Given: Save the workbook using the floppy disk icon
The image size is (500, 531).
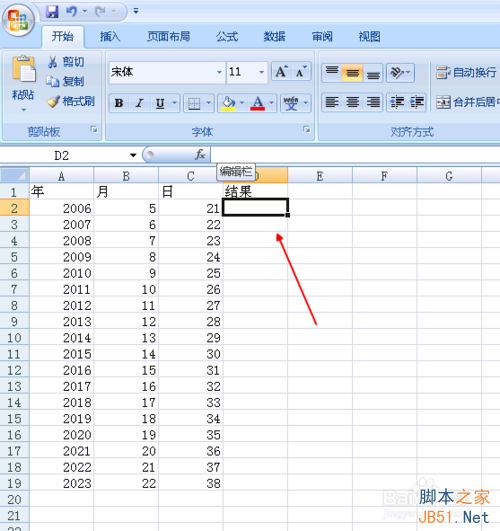Looking at the screenshot, I should [x=52, y=12].
